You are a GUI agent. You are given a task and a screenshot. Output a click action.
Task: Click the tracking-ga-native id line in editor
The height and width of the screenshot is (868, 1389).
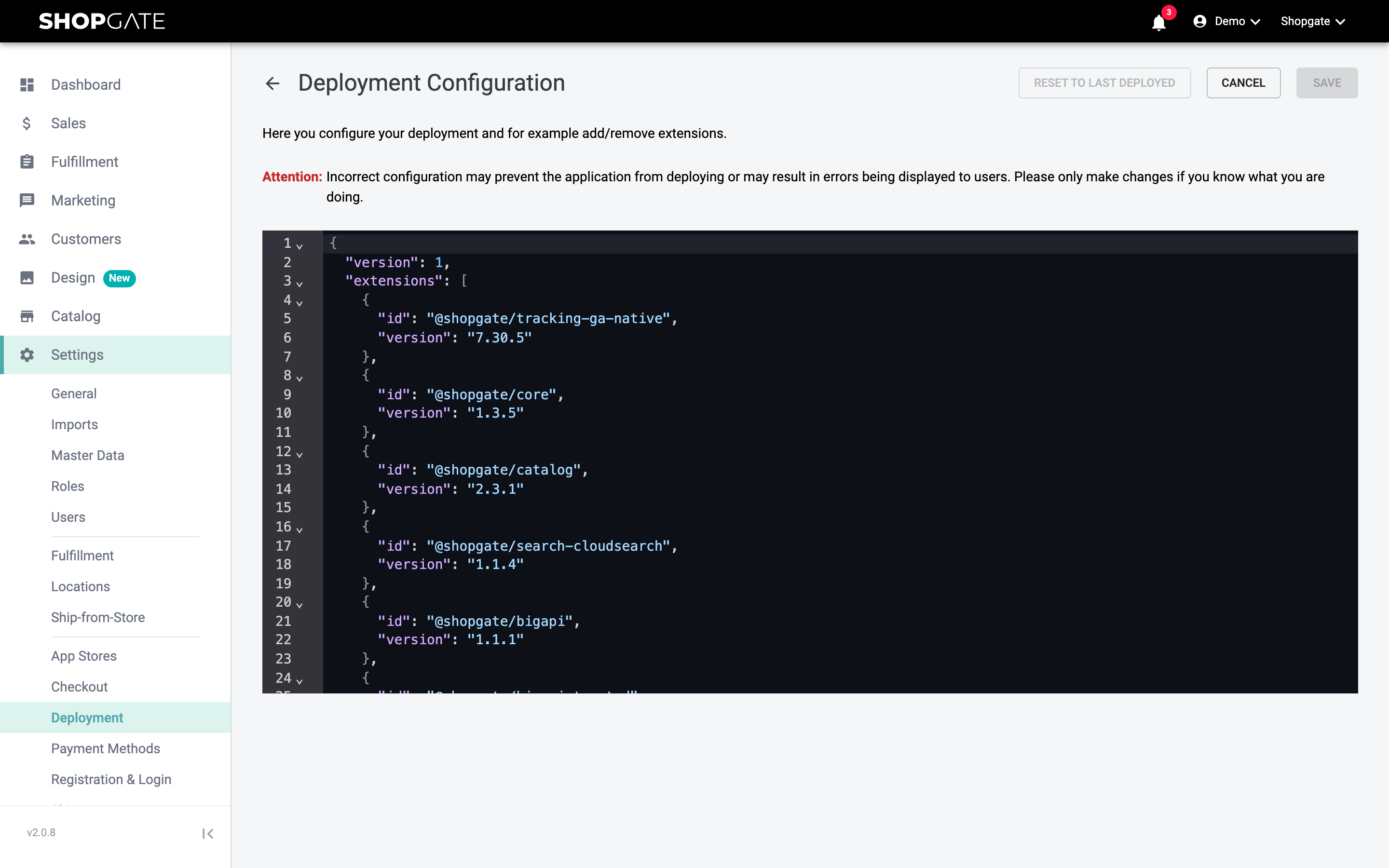point(527,319)
